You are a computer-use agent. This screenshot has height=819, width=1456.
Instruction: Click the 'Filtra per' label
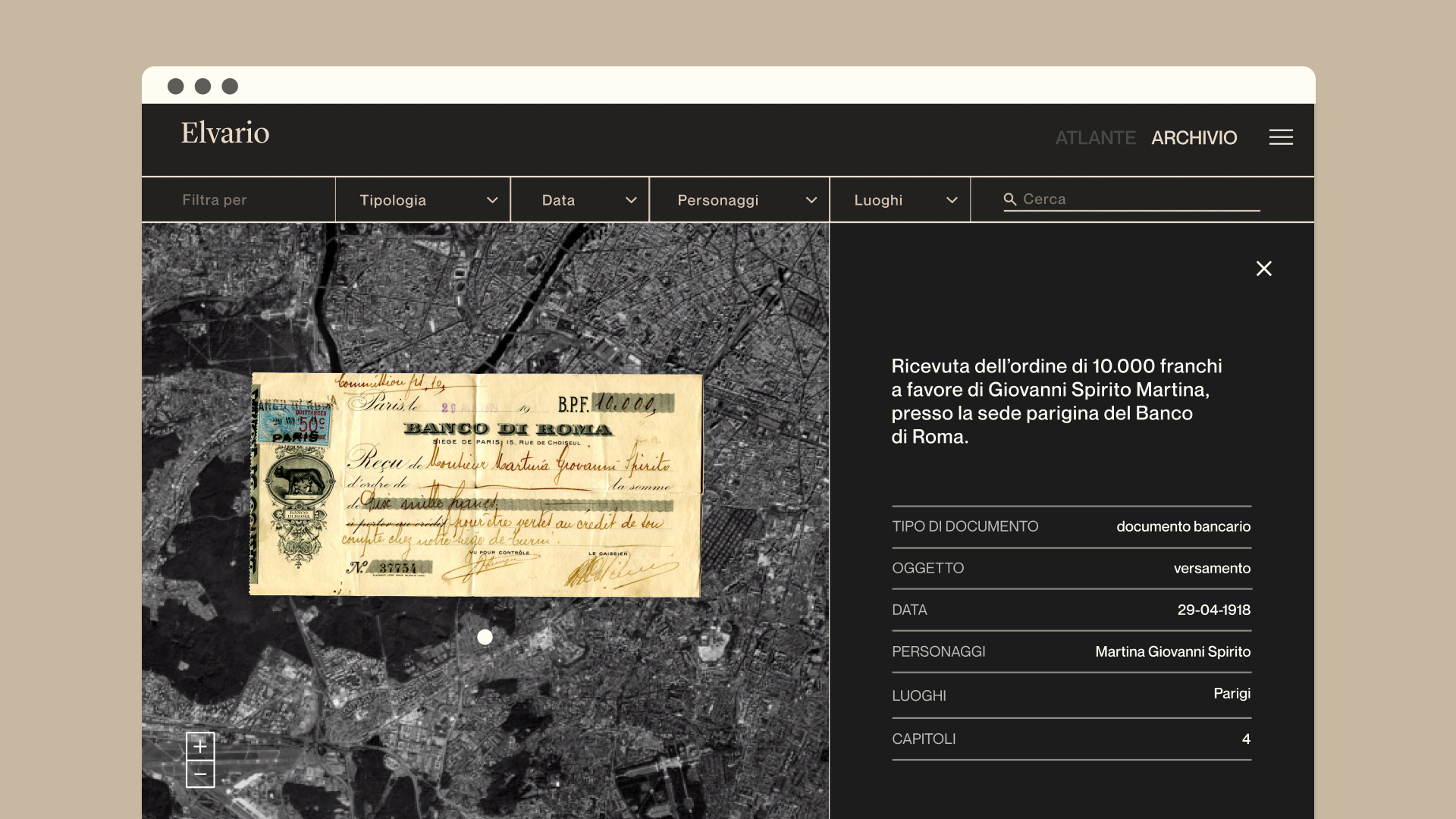click(x=215, y=200)
